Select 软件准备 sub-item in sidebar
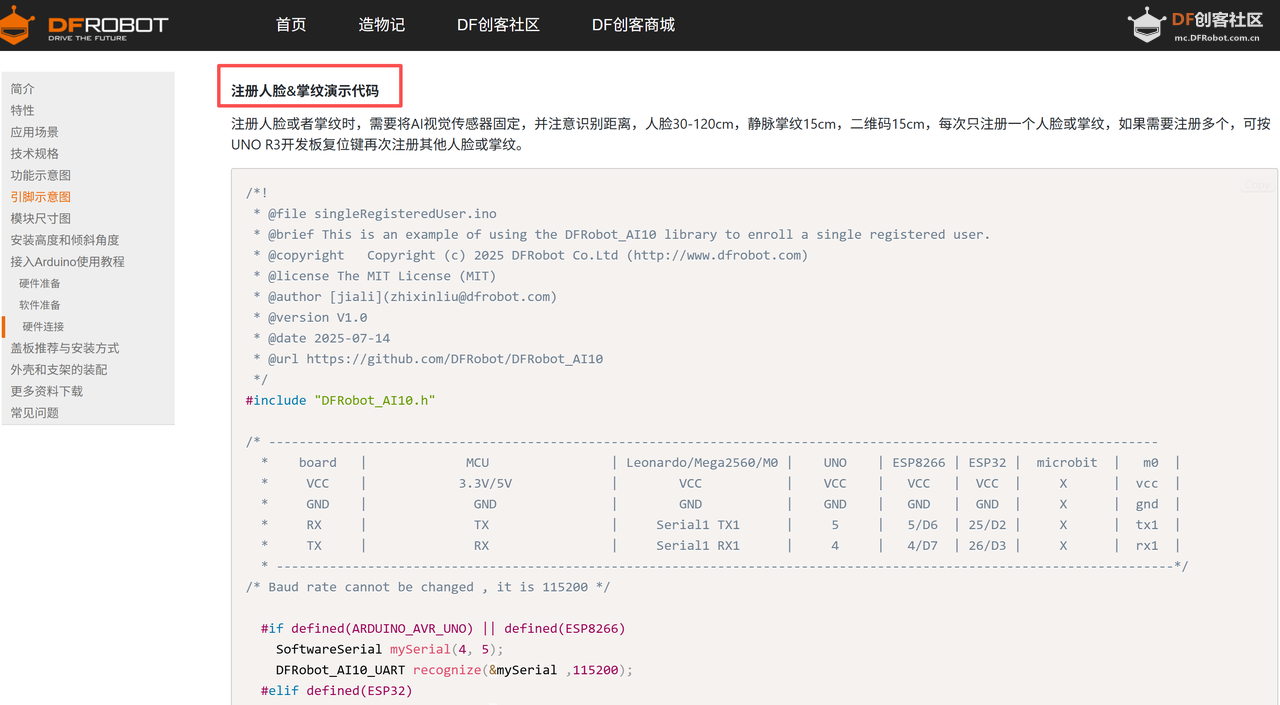Image resolution: width=1280 pixels, height=705 pixels. [x=40, y=305]
